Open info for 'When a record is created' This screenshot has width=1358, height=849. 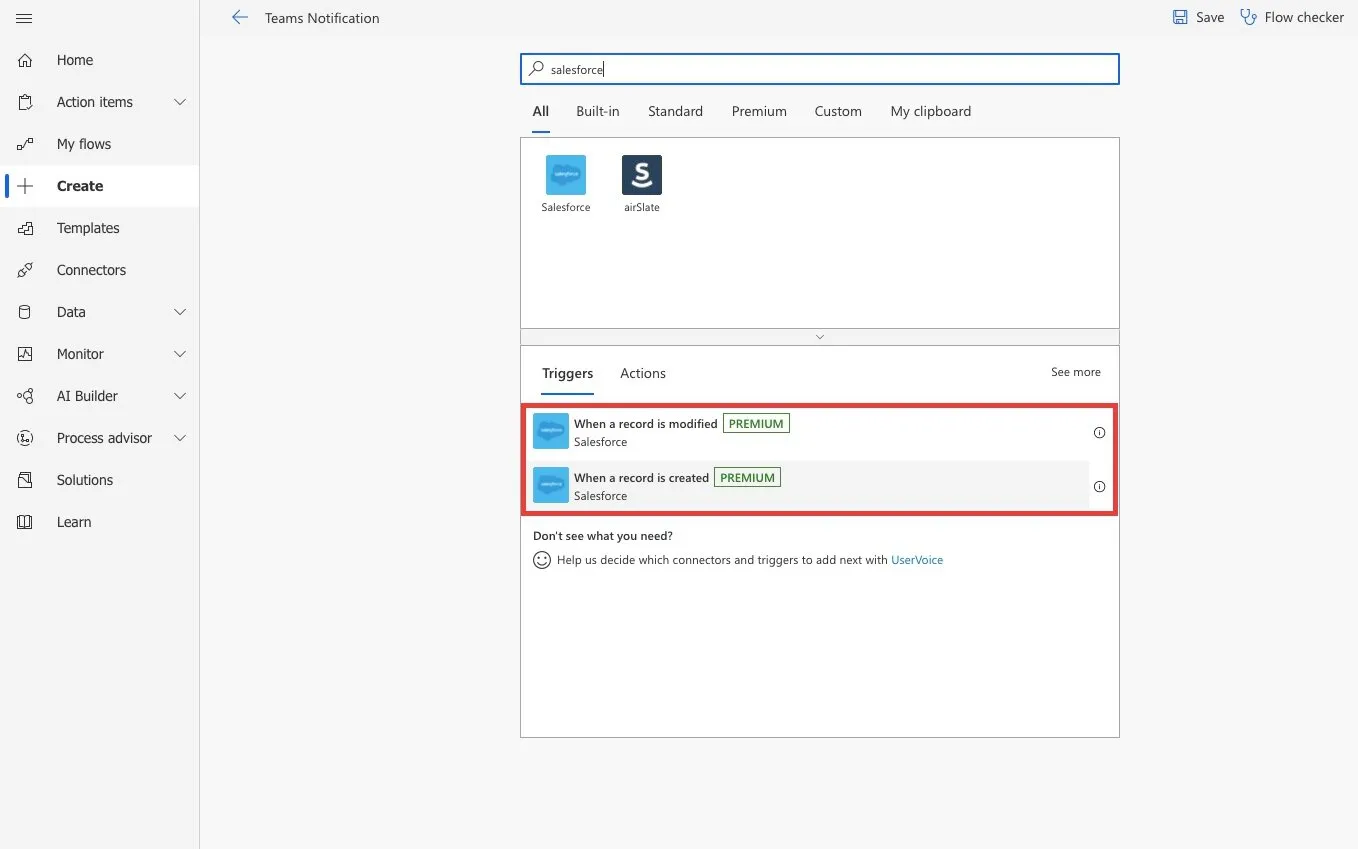coord(1099,487)
